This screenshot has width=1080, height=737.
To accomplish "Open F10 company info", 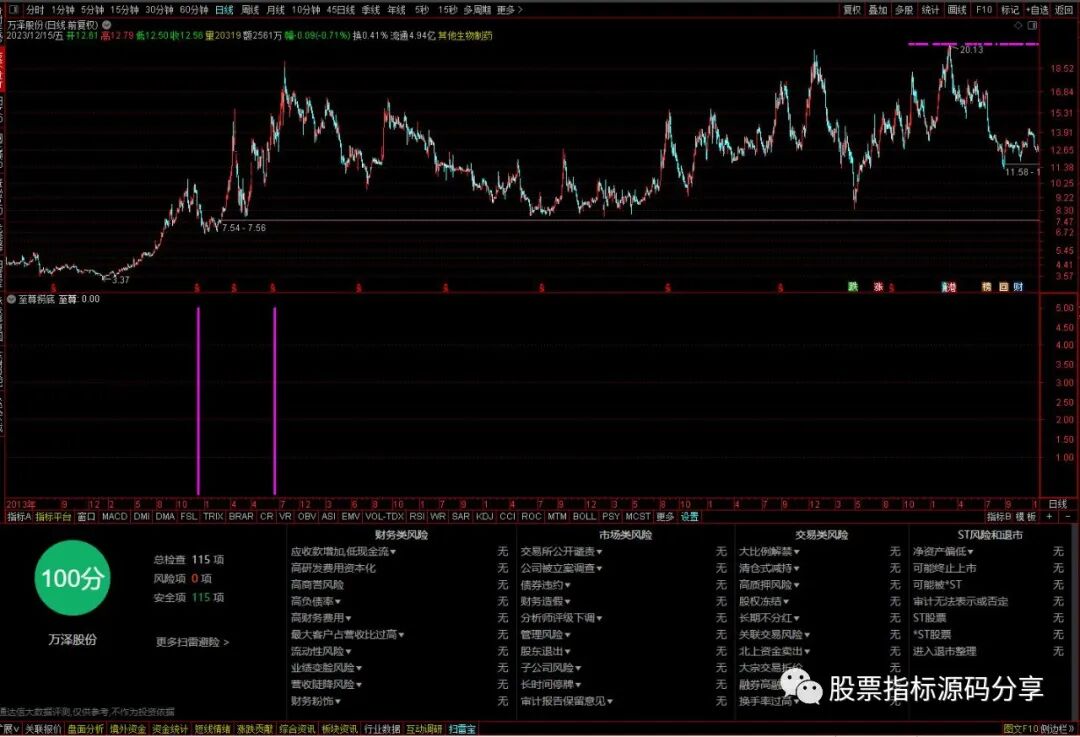I will [x=984, y=10].
